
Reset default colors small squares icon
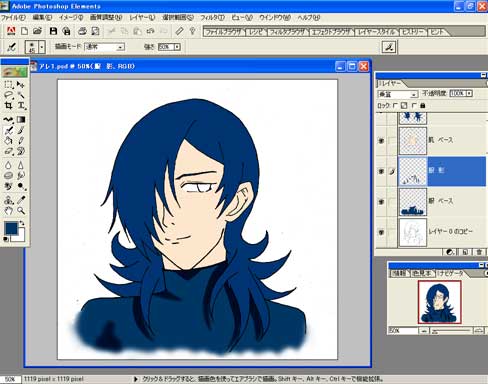6,239
